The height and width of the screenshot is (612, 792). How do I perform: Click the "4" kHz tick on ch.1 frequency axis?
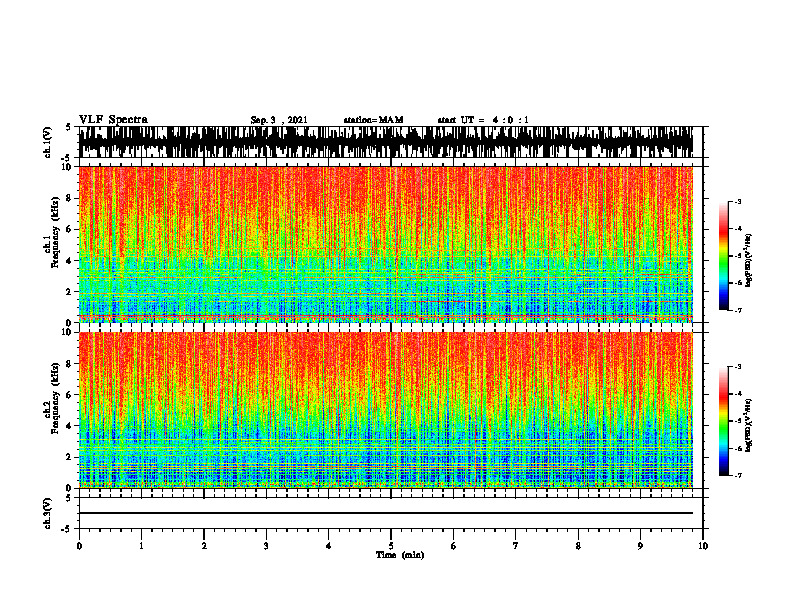tap(70, 261)
